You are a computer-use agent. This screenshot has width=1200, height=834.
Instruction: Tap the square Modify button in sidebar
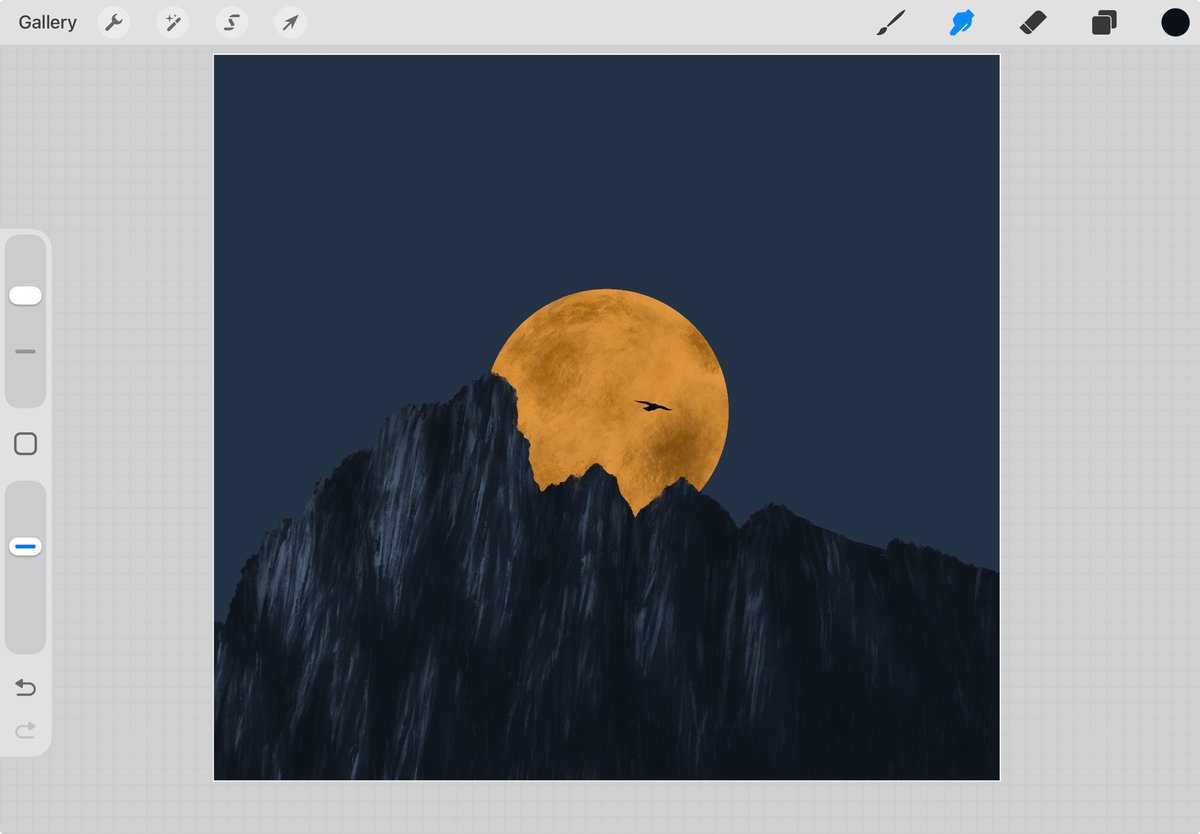[x=25, y=444]
